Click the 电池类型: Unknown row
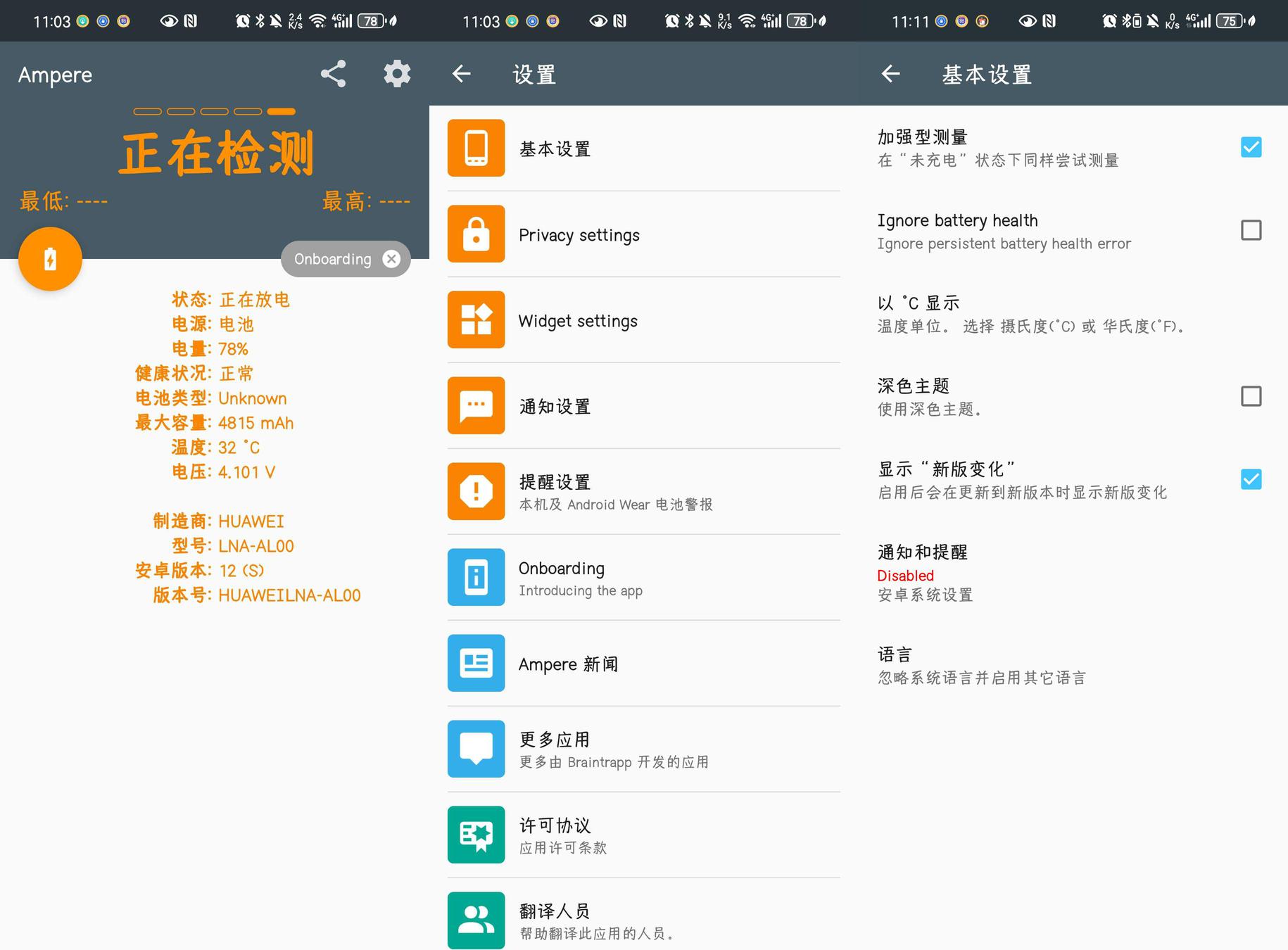1288x950 pixels. click(x=211, y=398)
